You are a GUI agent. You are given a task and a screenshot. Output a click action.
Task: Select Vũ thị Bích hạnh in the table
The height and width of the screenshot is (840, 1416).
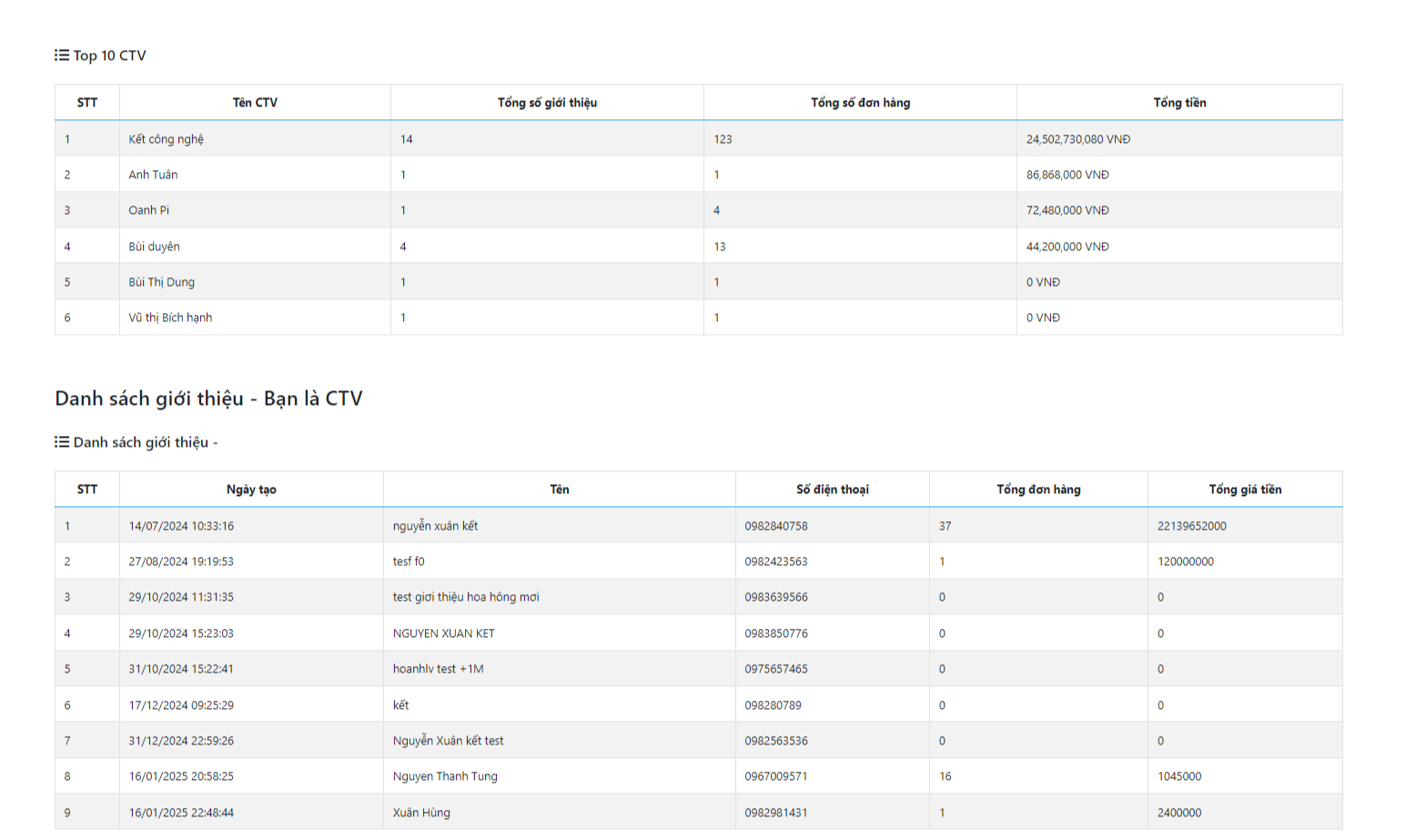[x=170, y=318]
